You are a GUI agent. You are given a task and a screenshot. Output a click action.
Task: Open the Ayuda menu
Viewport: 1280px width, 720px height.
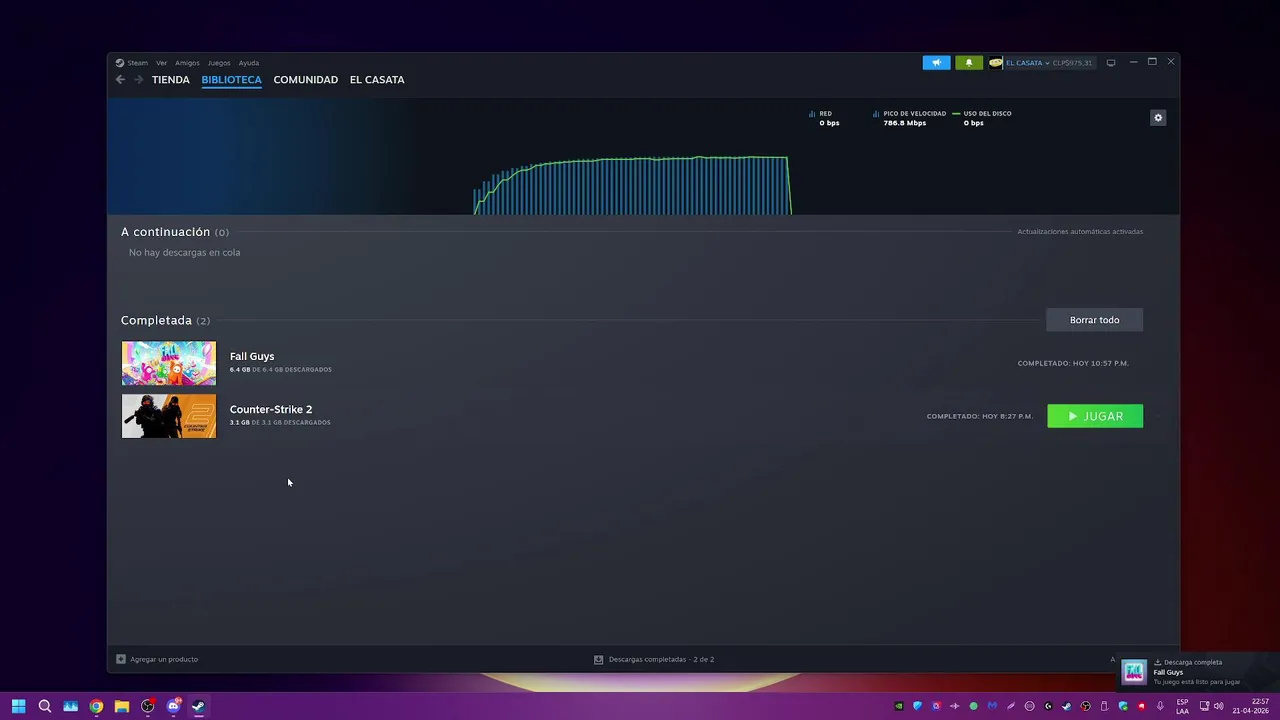[249, 63]
